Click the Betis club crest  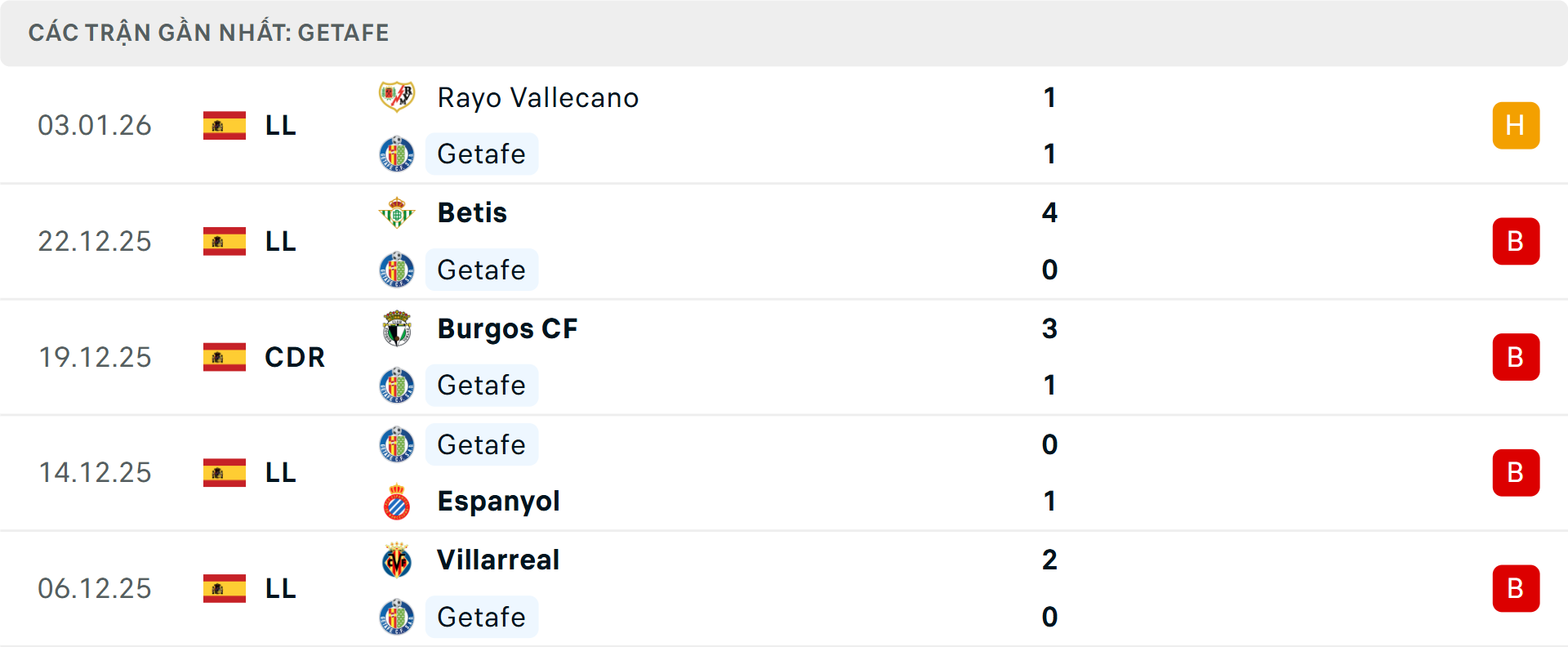pyautogui.click(x=397, y=213)
